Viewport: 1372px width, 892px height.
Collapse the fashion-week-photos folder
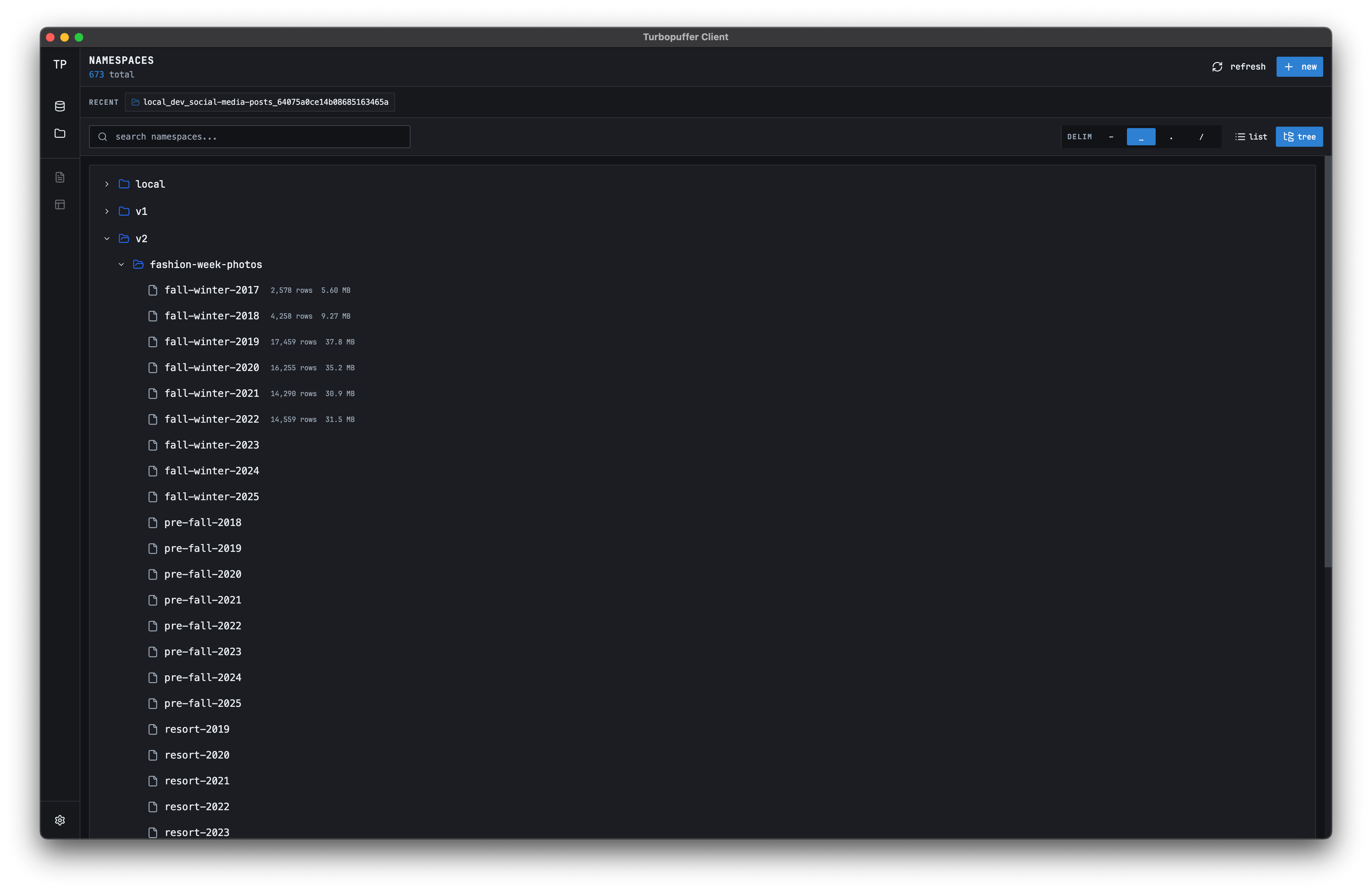(122, 265)
